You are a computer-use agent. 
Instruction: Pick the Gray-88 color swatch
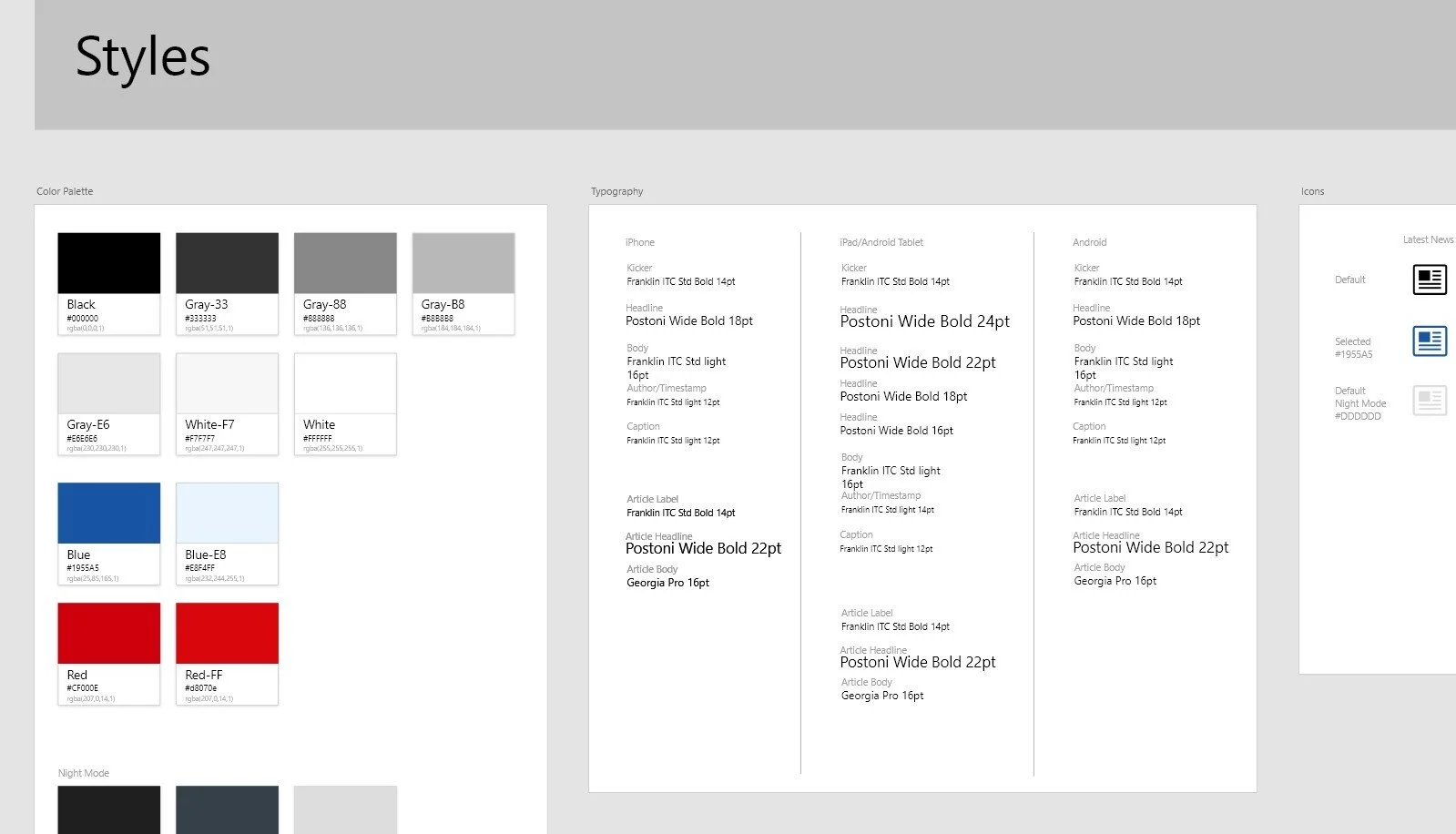point(345,283)
